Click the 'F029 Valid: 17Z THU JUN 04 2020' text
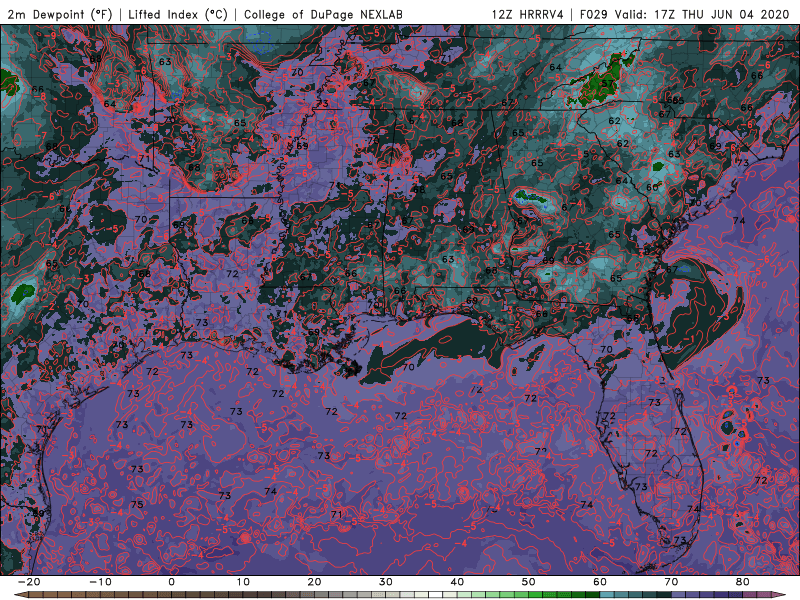Viewport: 800px width, 600px height. pyautogui.click(x=685, y=14)
